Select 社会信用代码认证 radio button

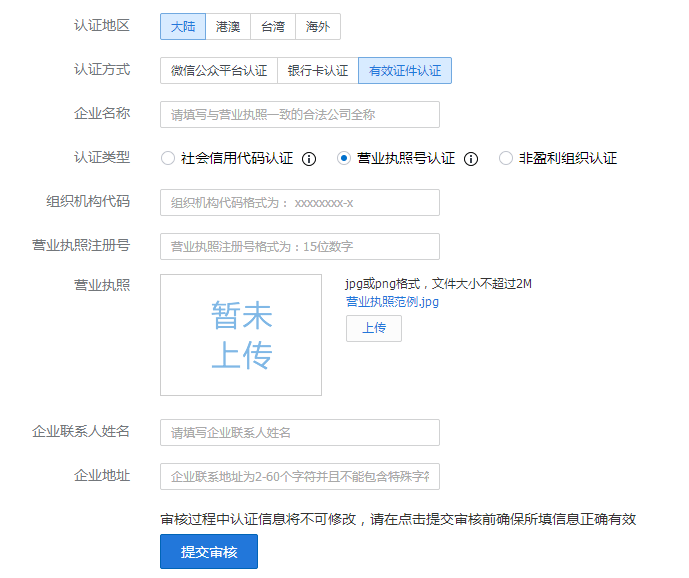(168, 159)
